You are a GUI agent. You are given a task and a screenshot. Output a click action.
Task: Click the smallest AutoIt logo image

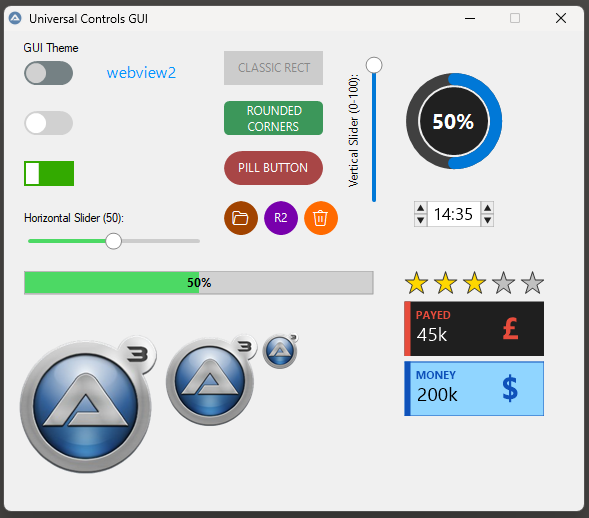tap(280, 351)
